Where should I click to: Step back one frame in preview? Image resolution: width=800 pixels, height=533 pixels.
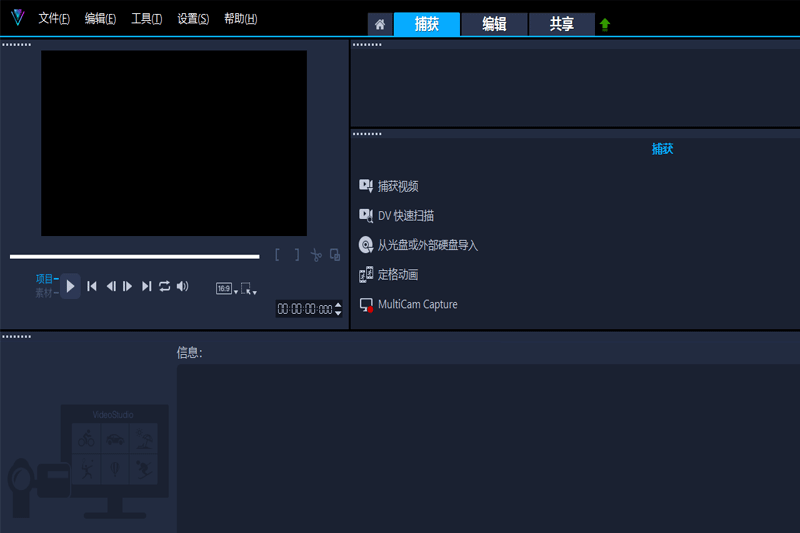point(111,287)
